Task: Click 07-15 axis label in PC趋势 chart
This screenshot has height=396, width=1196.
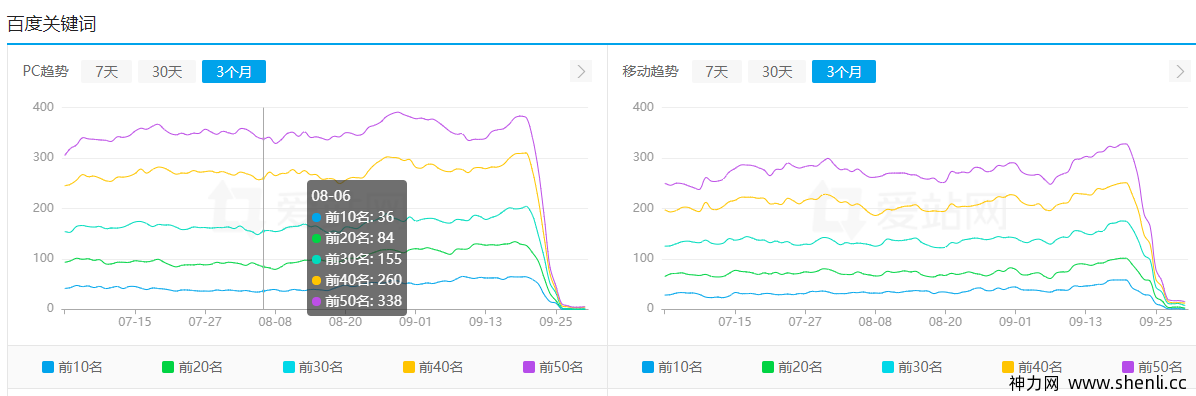Action: click(x=135, y=323)
